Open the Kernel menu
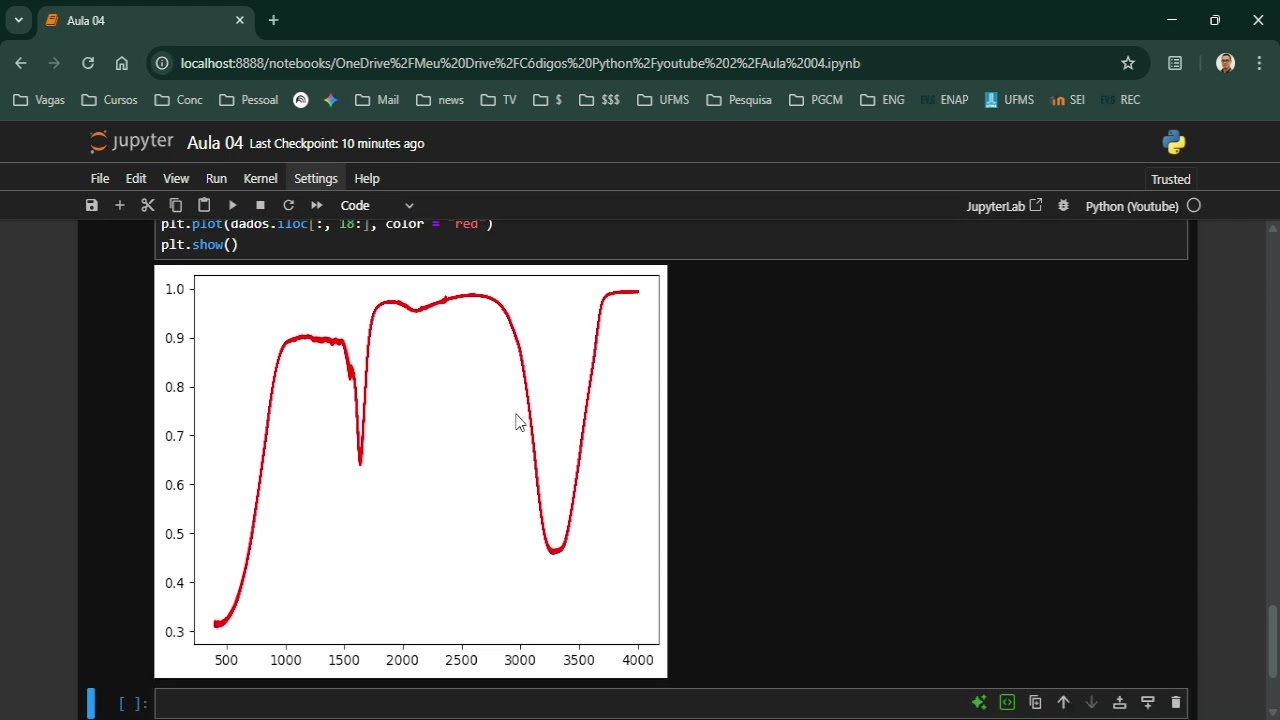The height and width of the screenshot is (720, 1280). (260, 178)
